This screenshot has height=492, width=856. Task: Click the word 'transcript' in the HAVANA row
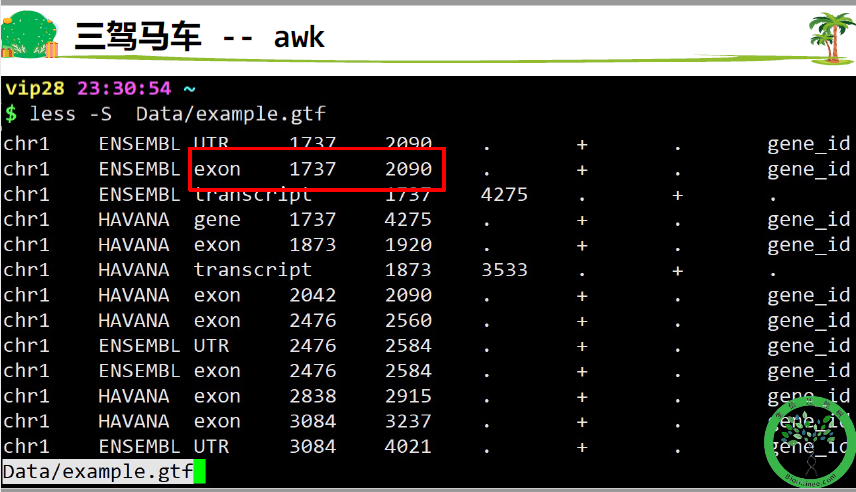coord(252,270)
